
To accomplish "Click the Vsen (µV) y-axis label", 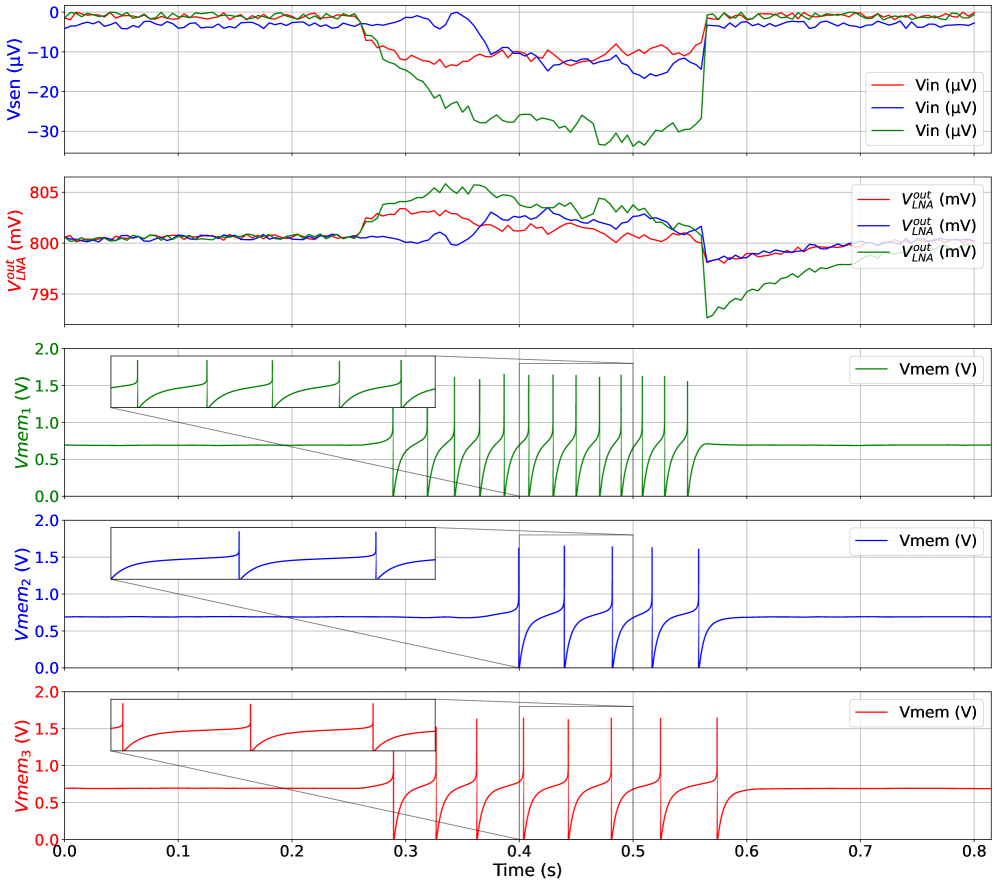I will pyautogui.click(x=14, y=79).
